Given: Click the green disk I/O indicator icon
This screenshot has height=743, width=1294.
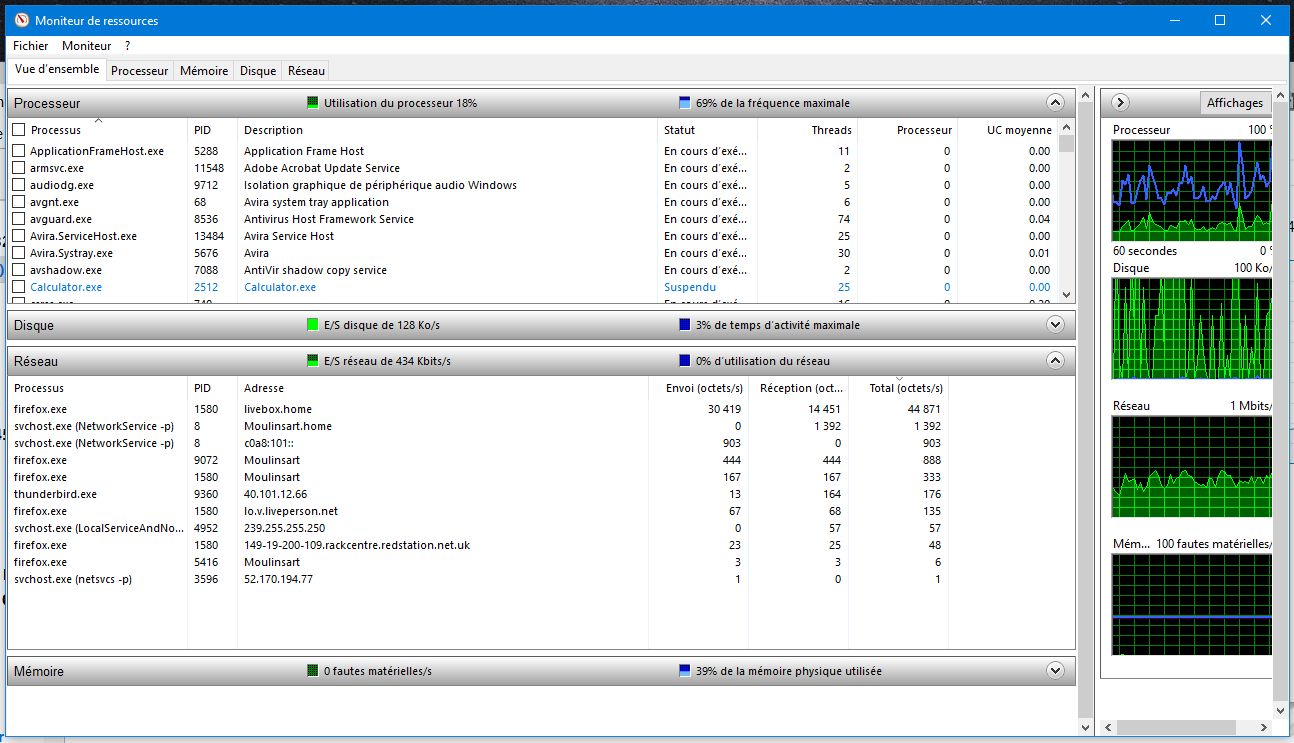Looking at the screenshot, I should pyautogui.click(x=312, y=325).
